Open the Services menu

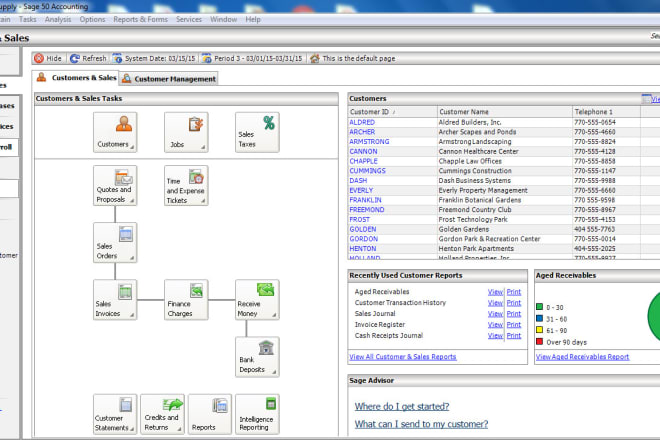pos(189,19)
